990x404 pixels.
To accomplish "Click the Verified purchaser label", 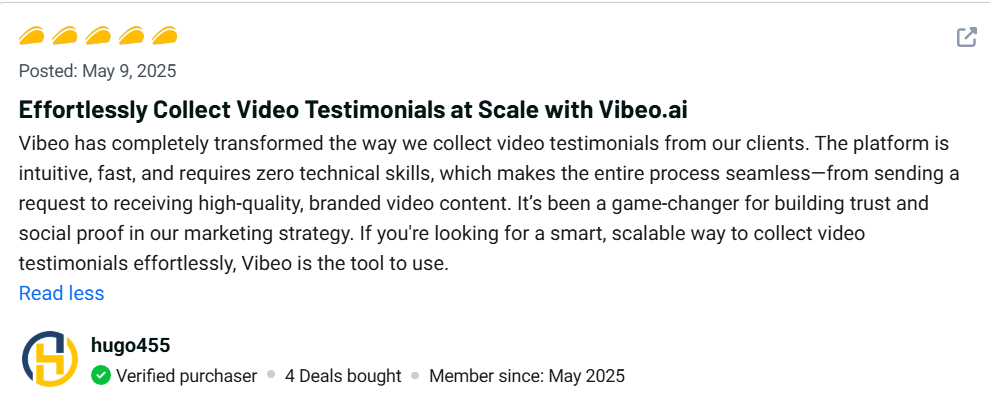I will coord(186,376).
